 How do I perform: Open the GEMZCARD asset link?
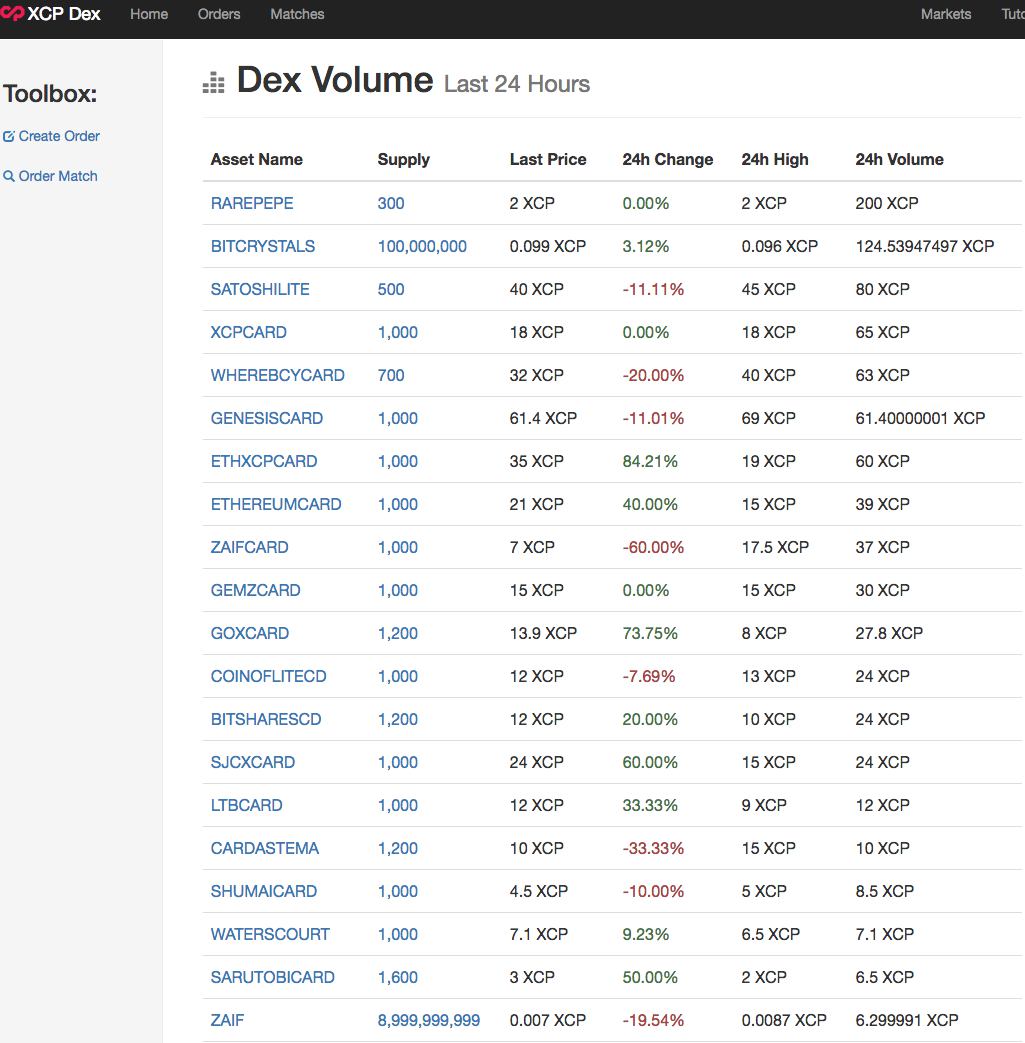(x=255, y=591)
